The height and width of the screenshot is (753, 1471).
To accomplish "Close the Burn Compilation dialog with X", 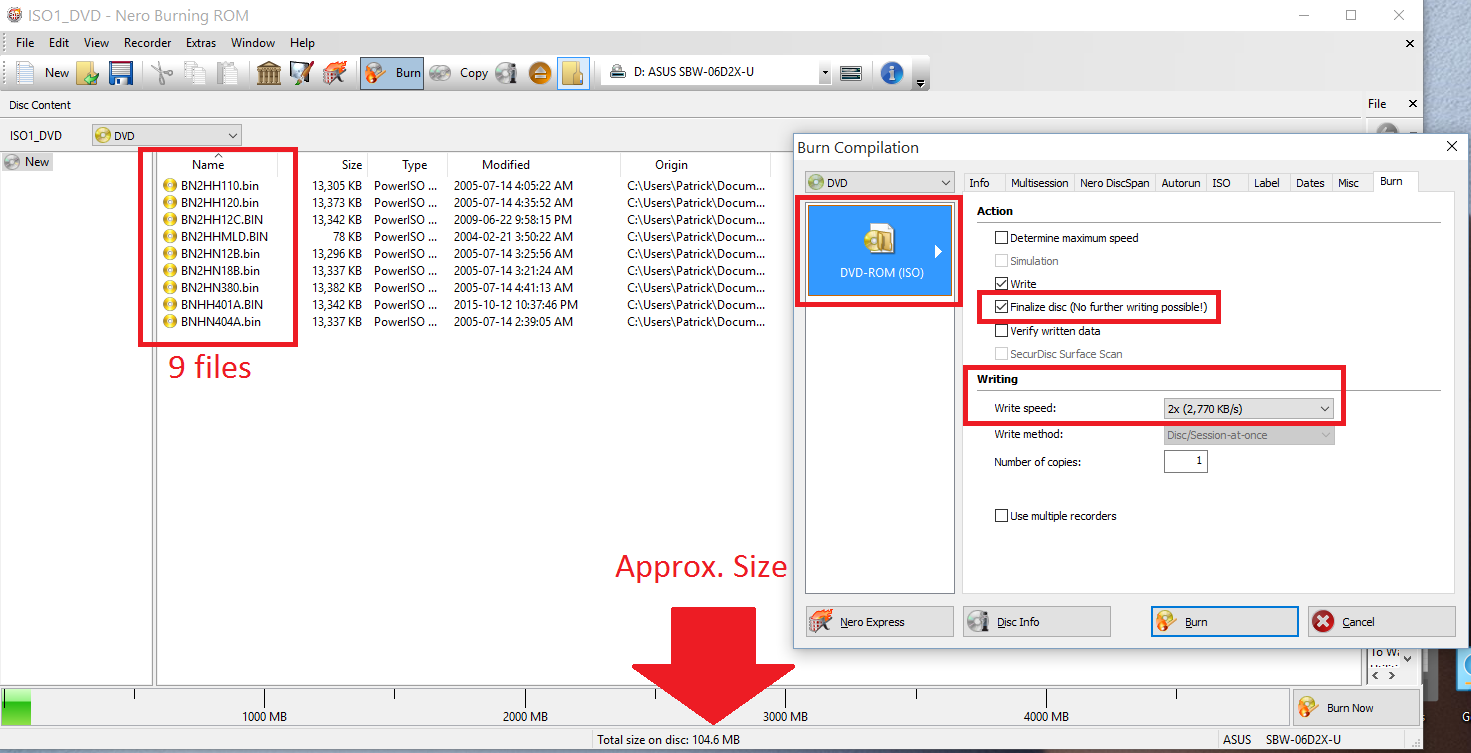I will pos(1452,147).
